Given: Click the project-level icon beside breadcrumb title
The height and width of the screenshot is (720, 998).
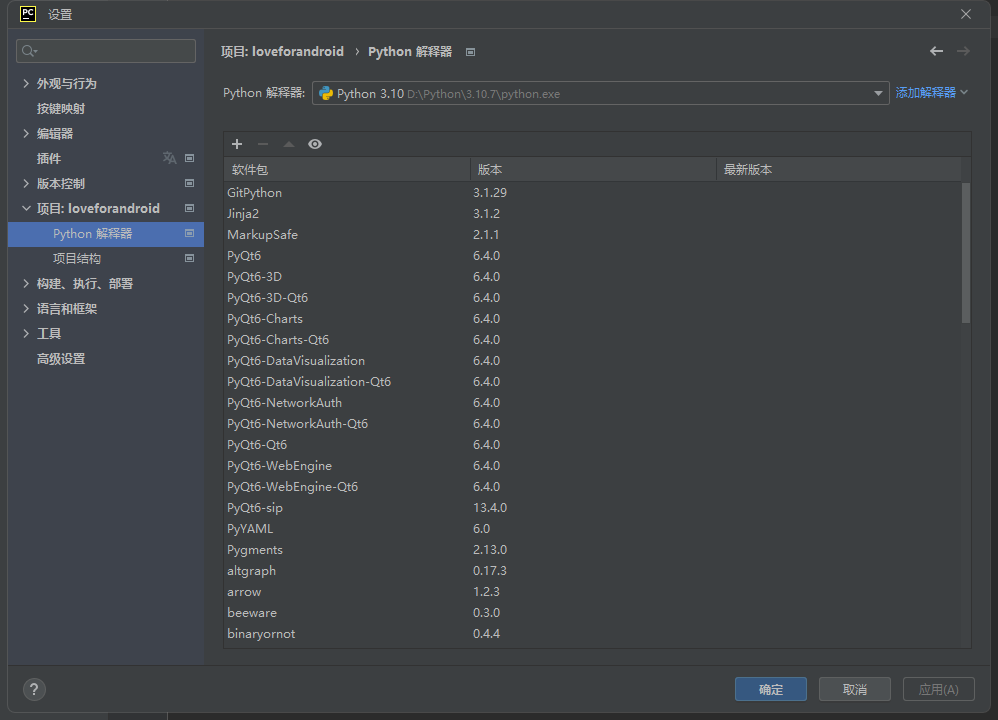Looking at the screenshot, I should coord(470,52).
